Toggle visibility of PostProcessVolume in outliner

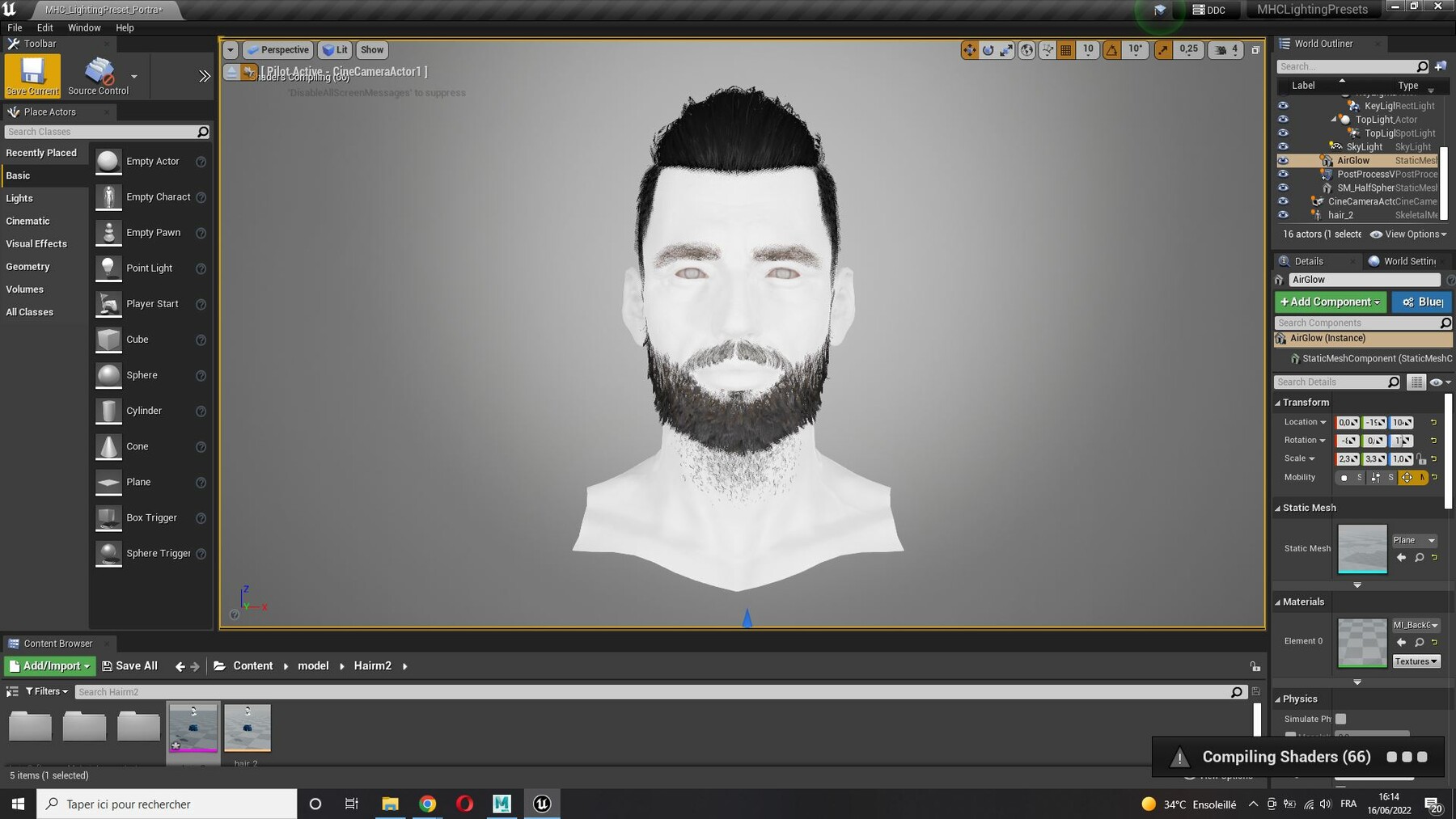pyautogui.click(x=1283, y=174)
